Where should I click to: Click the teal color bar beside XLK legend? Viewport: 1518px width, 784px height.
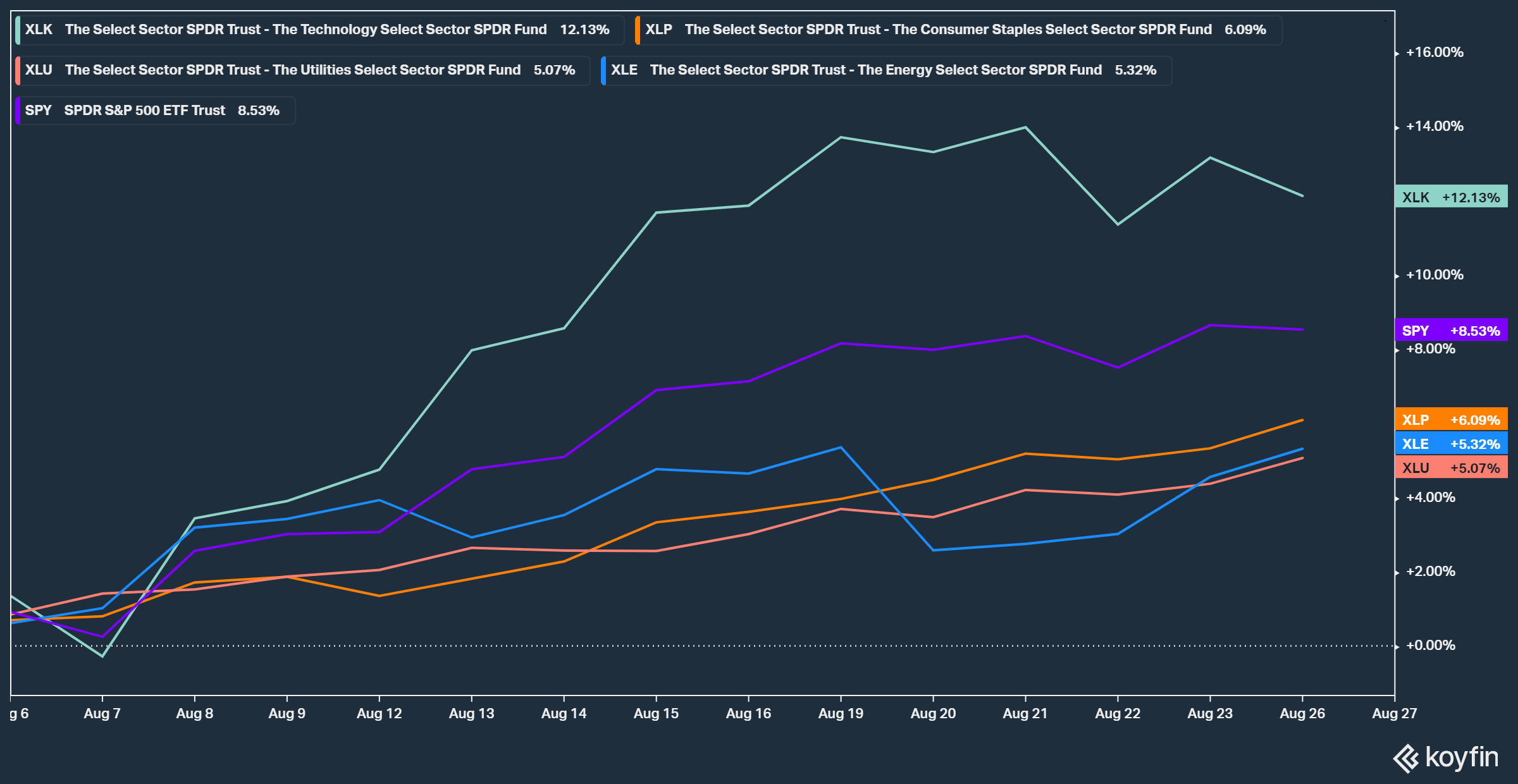[18, 30]
